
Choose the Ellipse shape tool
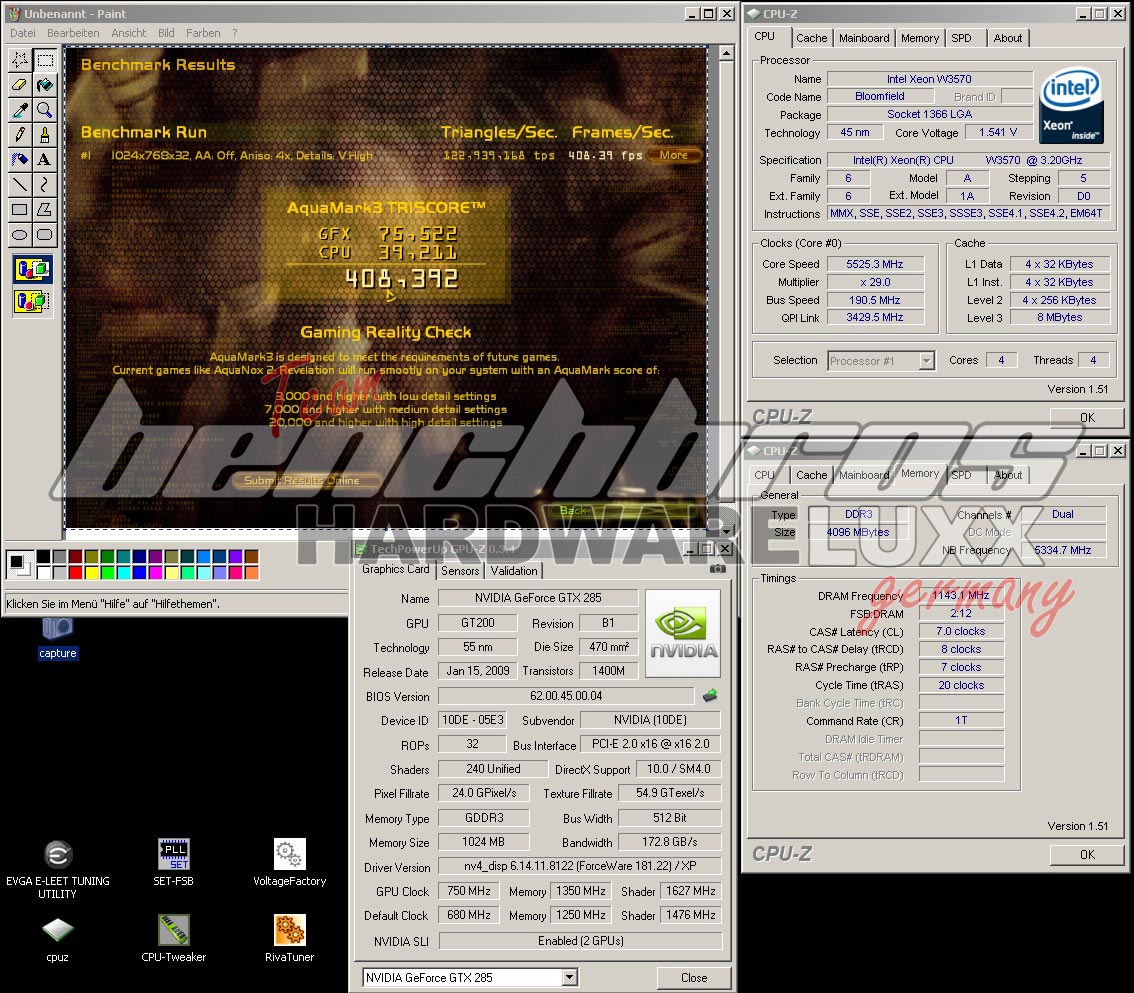(x=20, y=235)
